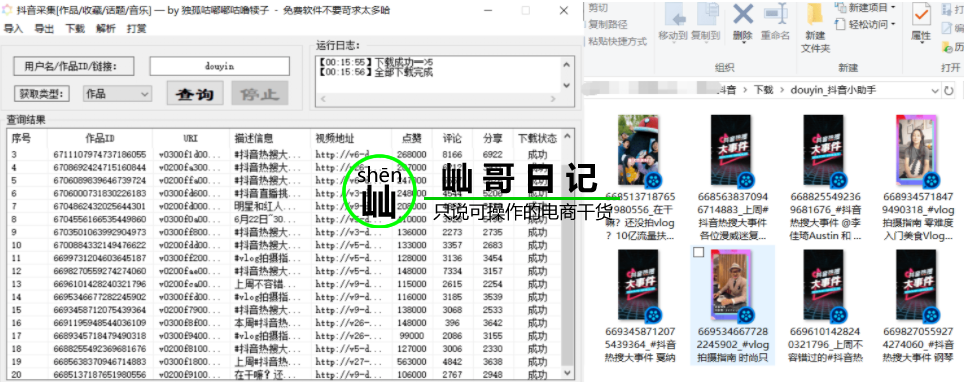Screen dimensions: 964x382
Task: Click the 重命名 icon in Explorer ribbon
Action: tap(776, 14)
